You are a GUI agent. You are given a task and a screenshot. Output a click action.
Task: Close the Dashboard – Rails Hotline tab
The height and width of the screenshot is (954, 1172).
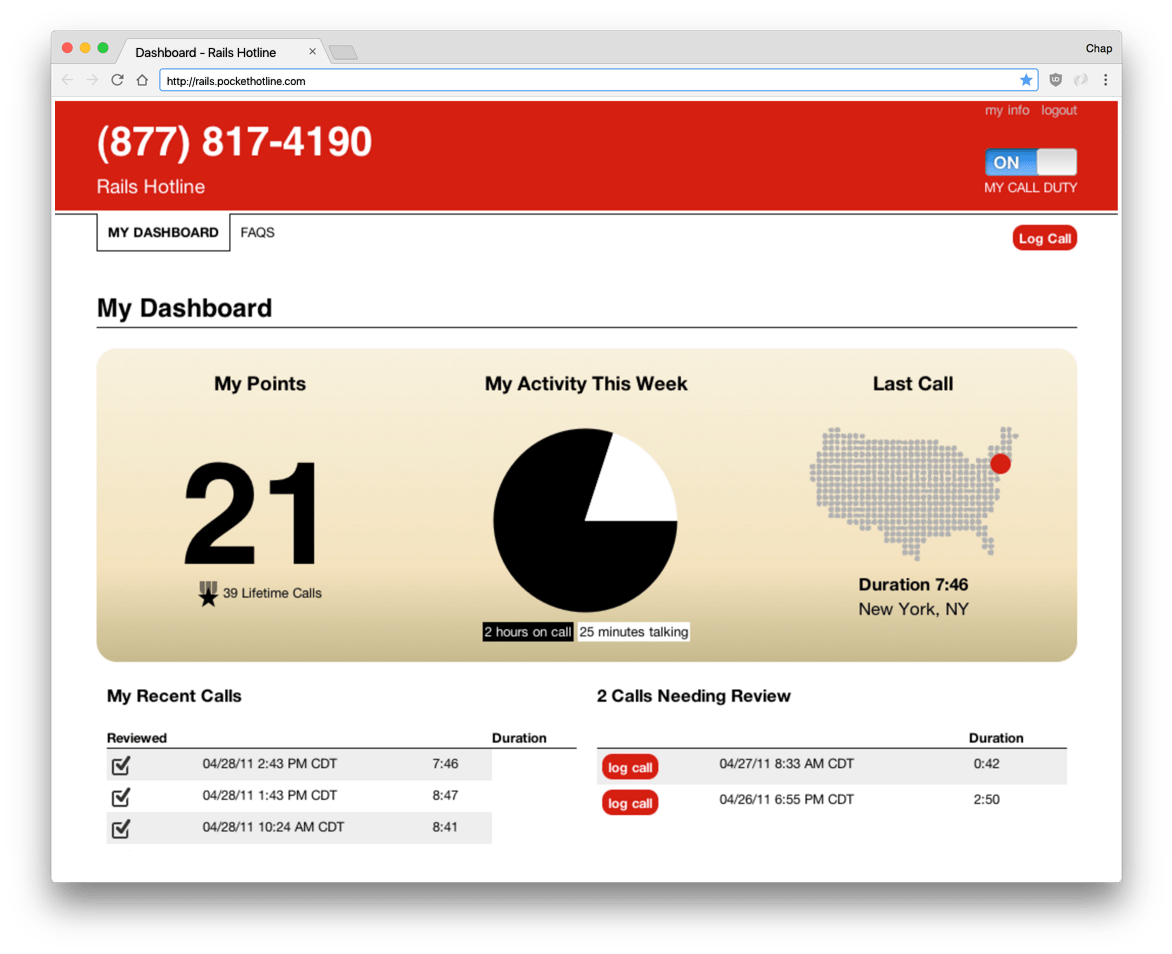click(x=312, y=52)
